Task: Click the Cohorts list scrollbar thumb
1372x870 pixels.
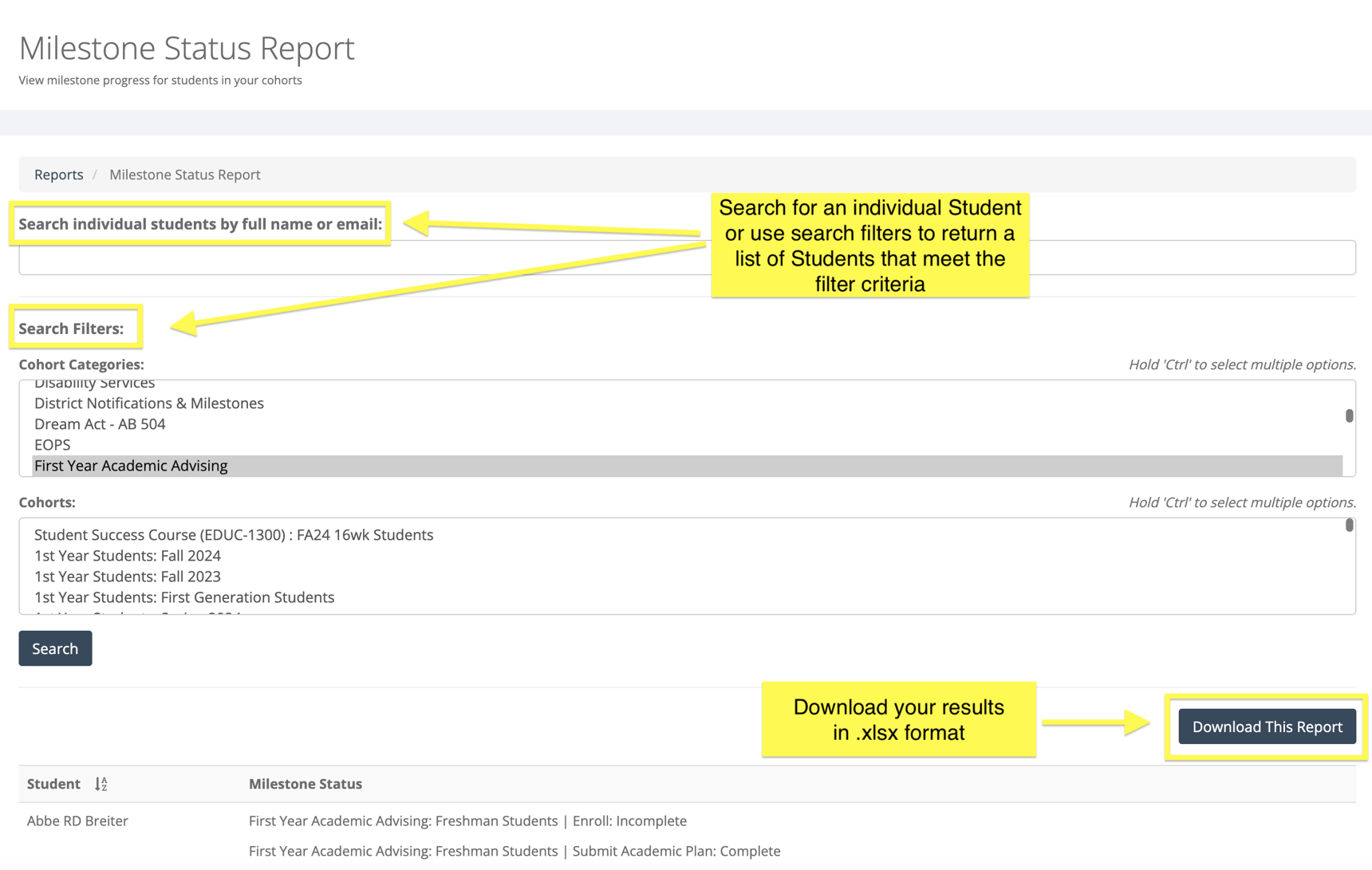Action: (1349, 526)
